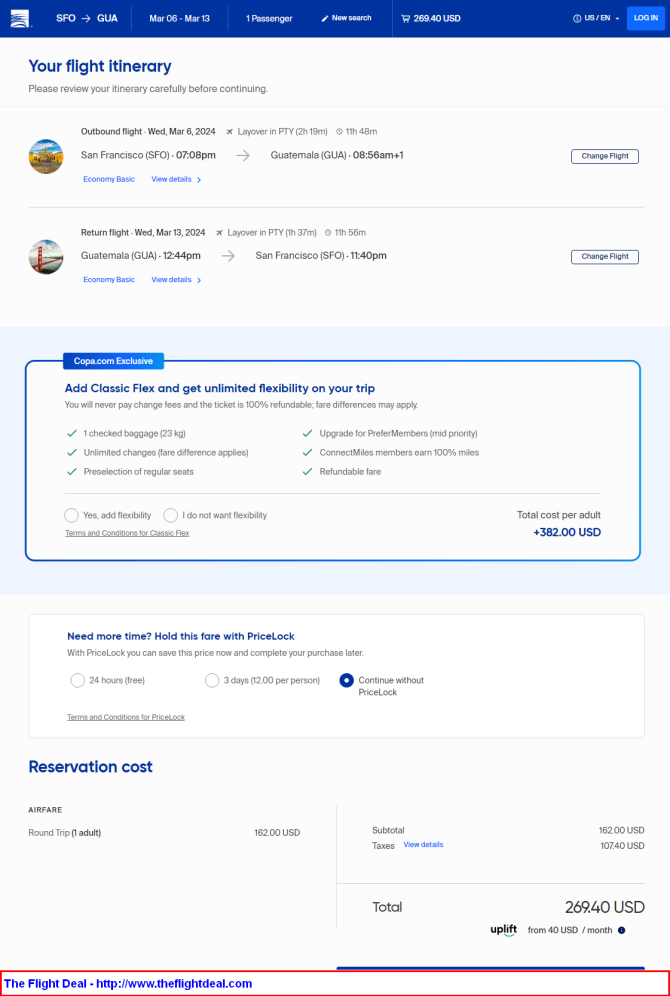Click the Copa Airlines logo
The width and height of the screenshot is (670, 996).
[x=20, y=18]
